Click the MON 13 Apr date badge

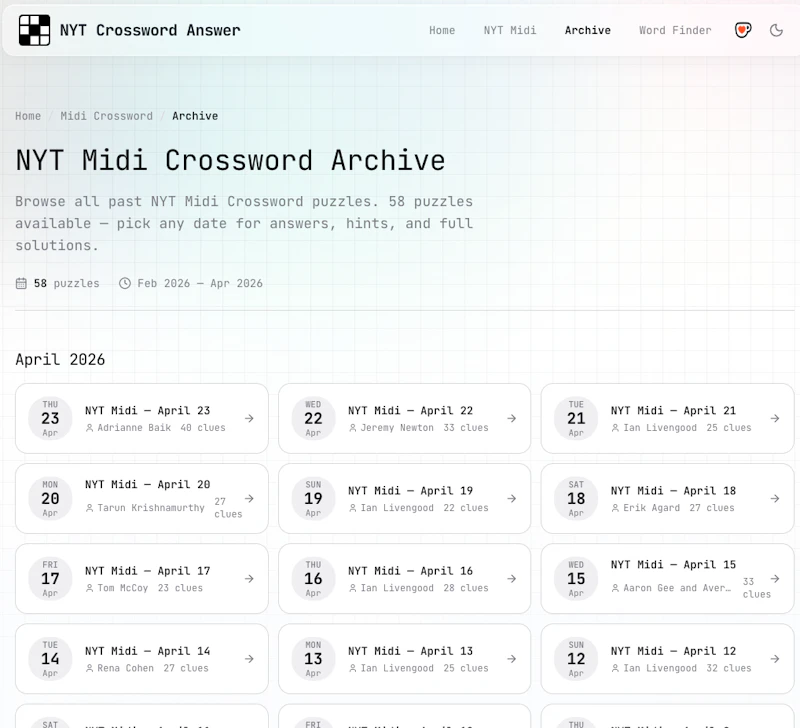click(x=313, y=659)
